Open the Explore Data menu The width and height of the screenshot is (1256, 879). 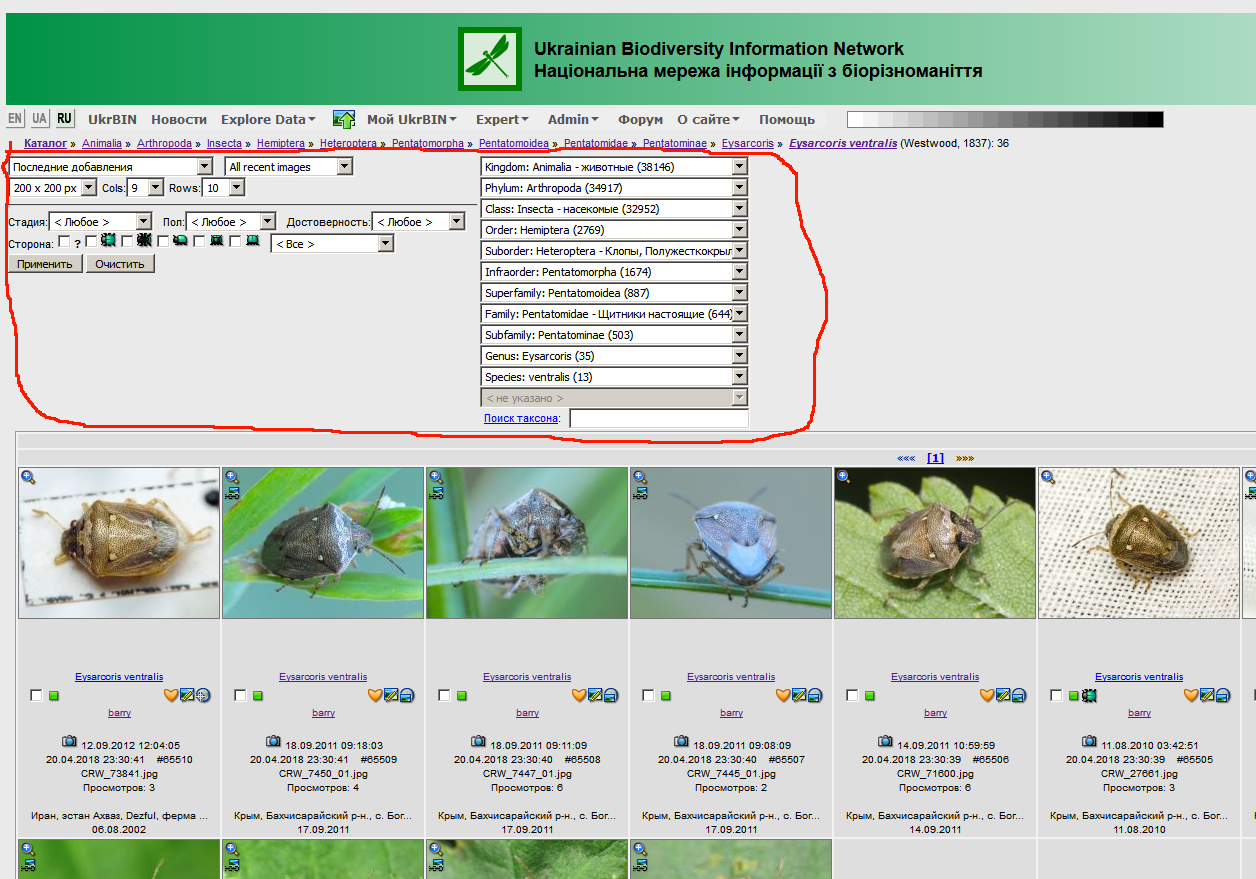[268, 120]
